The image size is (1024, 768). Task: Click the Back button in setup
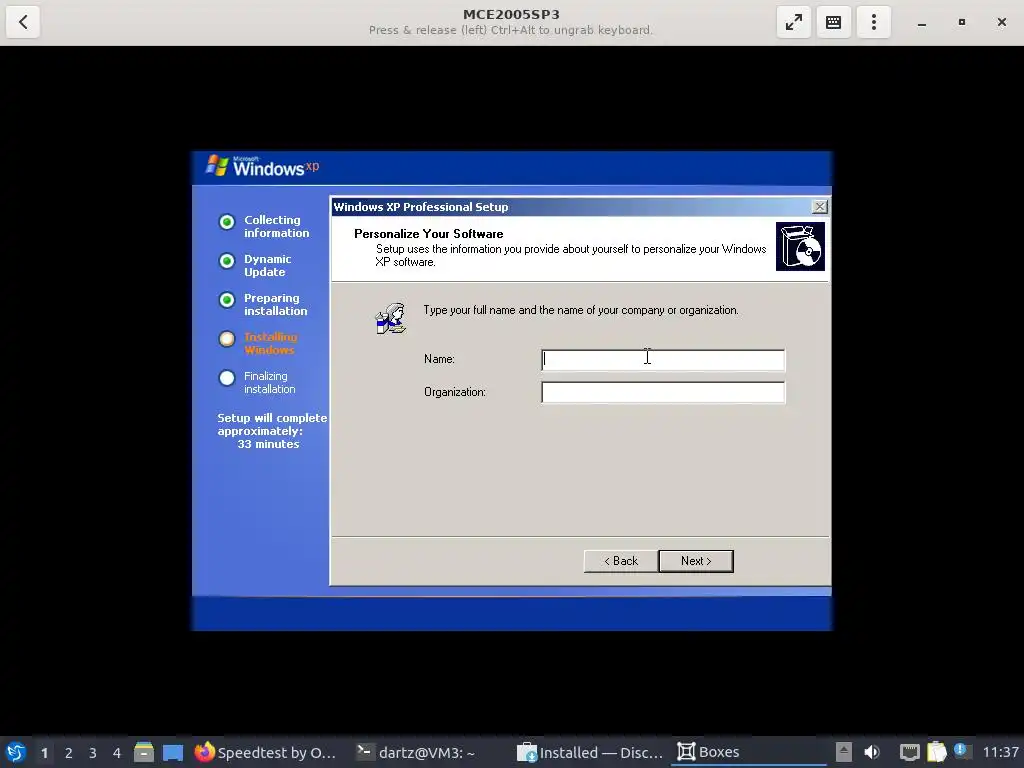tap(620, 561)
